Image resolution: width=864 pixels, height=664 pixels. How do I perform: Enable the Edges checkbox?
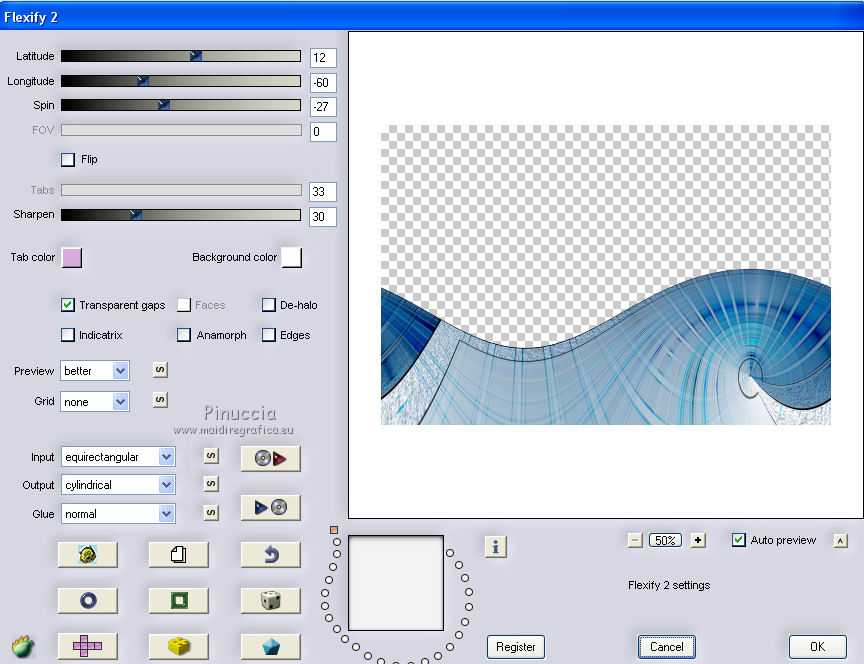point(269,335)
